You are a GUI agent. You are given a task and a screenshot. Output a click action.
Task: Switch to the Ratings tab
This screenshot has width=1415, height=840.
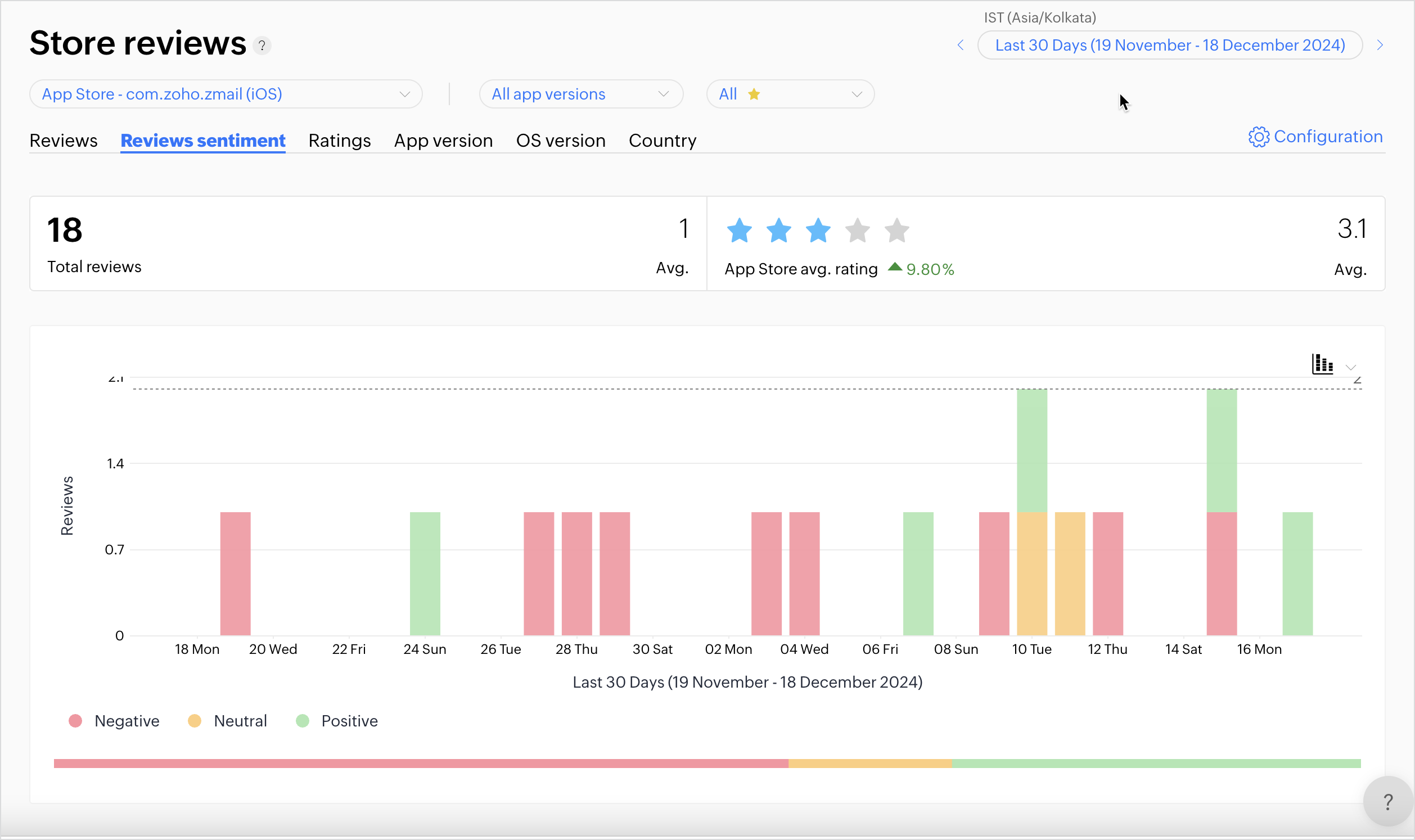pyautogui.click(x=340, y=141)
